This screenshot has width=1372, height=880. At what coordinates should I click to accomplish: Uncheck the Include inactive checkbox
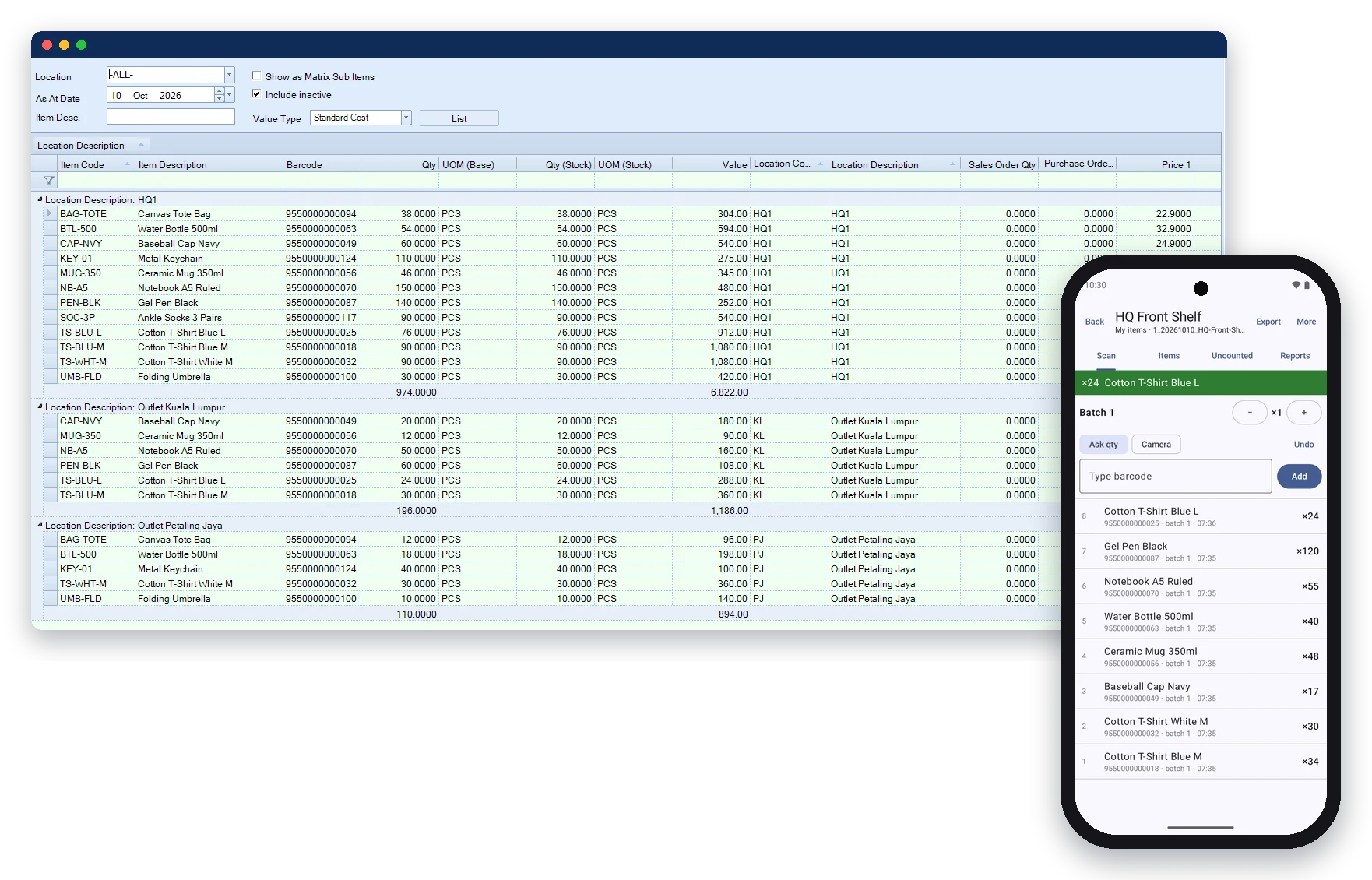pyautogui.click(x=256, y=94)
